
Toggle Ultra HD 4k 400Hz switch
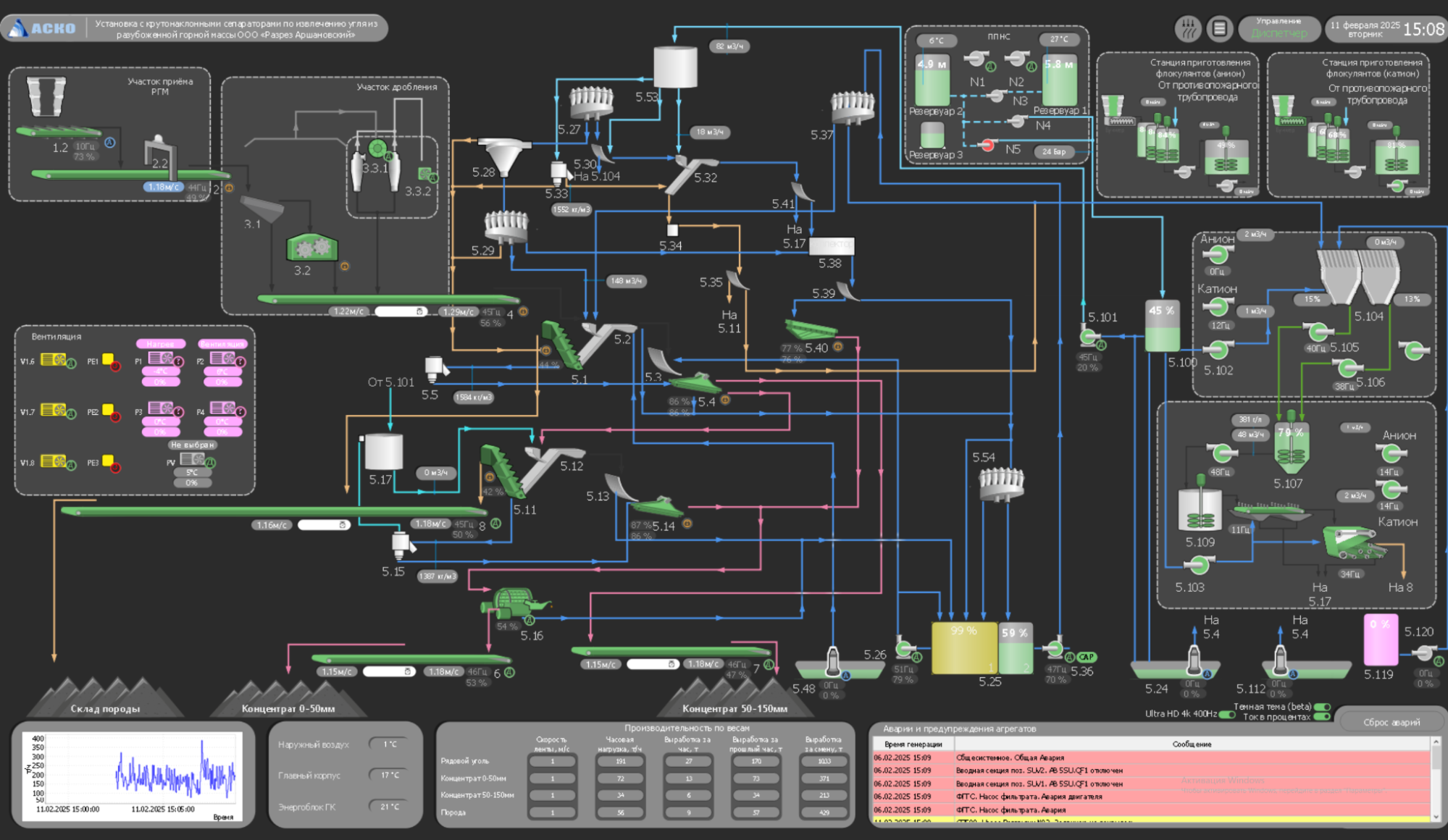point(1227,714)
